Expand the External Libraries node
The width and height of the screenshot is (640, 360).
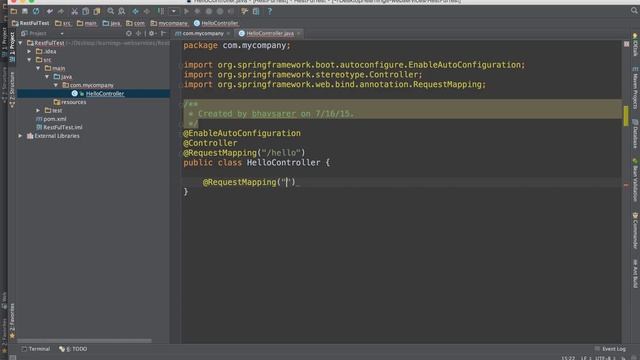click(x=20, y=136)
